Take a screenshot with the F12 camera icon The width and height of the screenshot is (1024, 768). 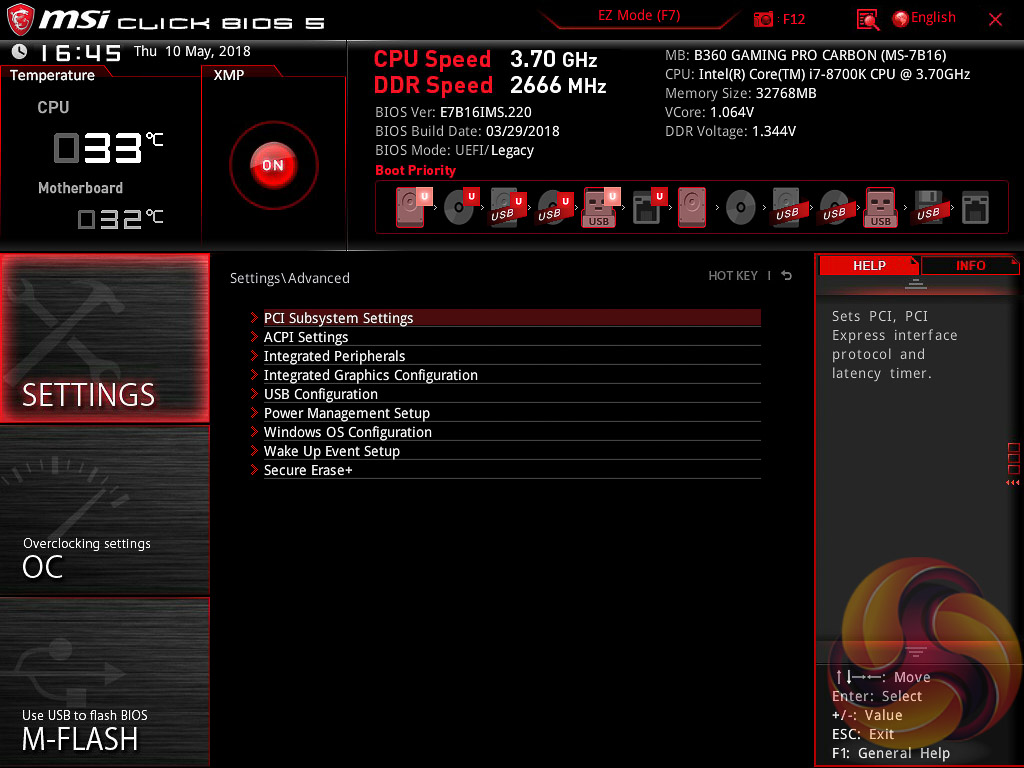763,19
